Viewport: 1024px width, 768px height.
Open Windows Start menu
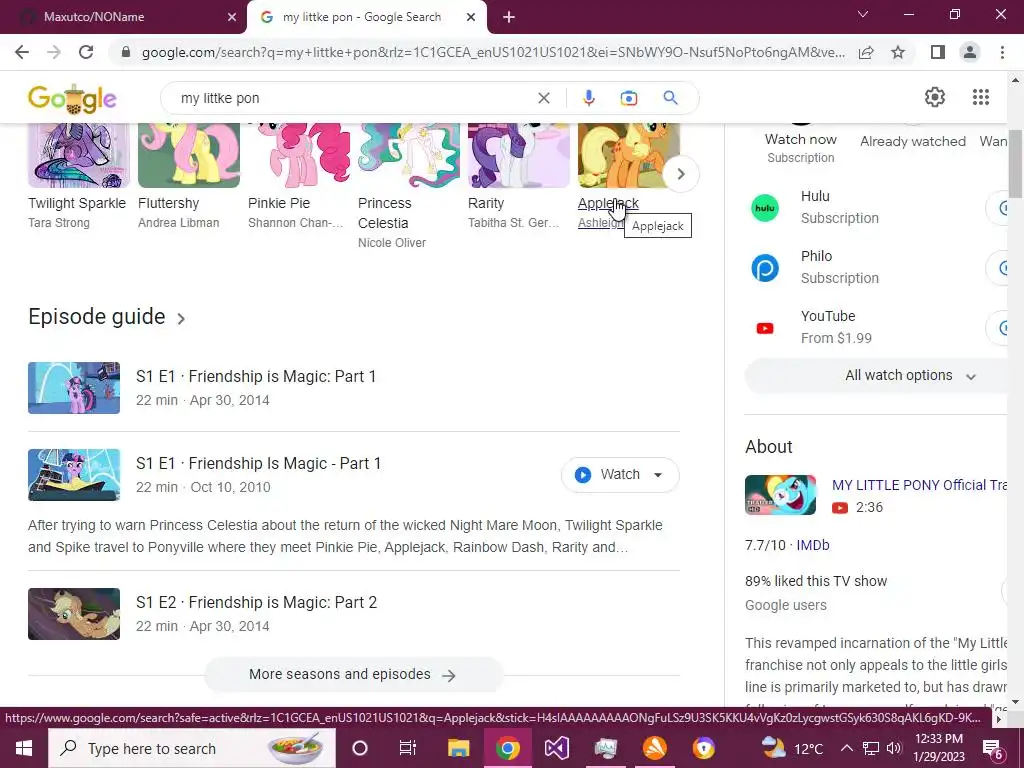point(24,748)
